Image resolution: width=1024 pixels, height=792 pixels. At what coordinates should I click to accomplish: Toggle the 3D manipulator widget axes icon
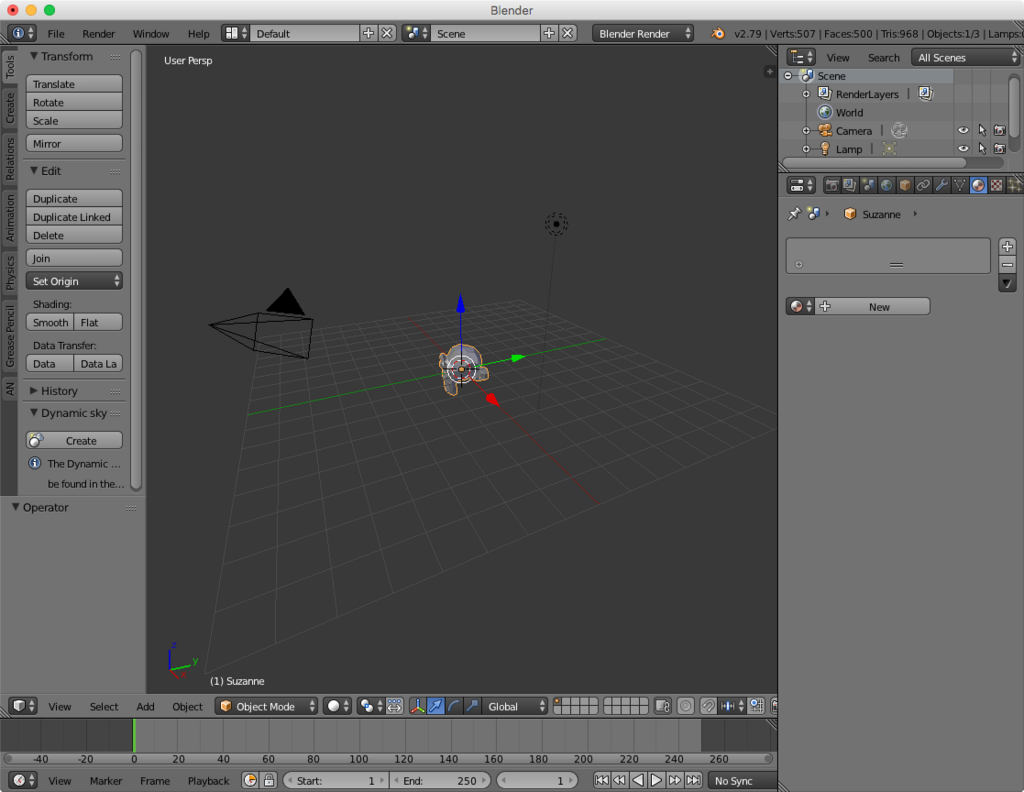click(417, 706)
